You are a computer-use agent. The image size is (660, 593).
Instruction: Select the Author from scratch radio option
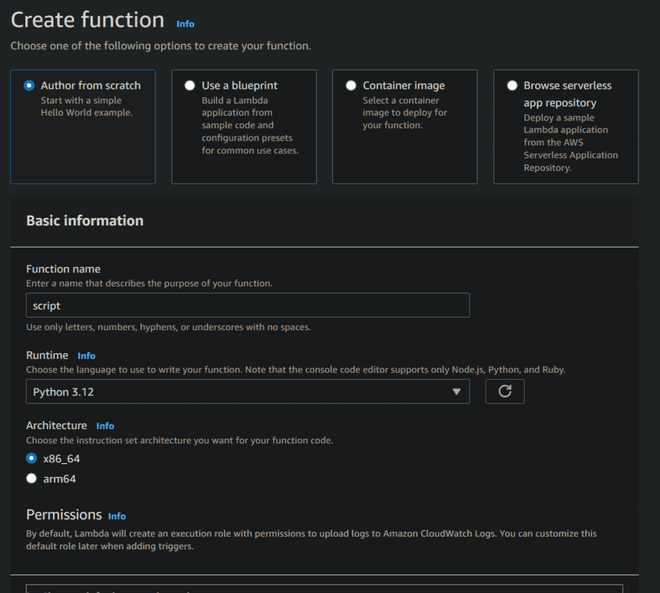tap(30, 86)
